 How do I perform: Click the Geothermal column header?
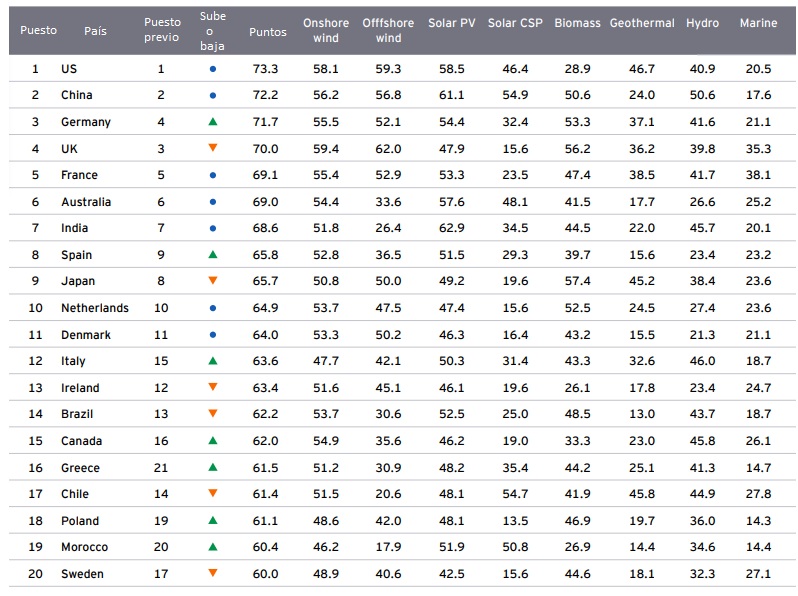pyautogui.click(x=642, y=23)
